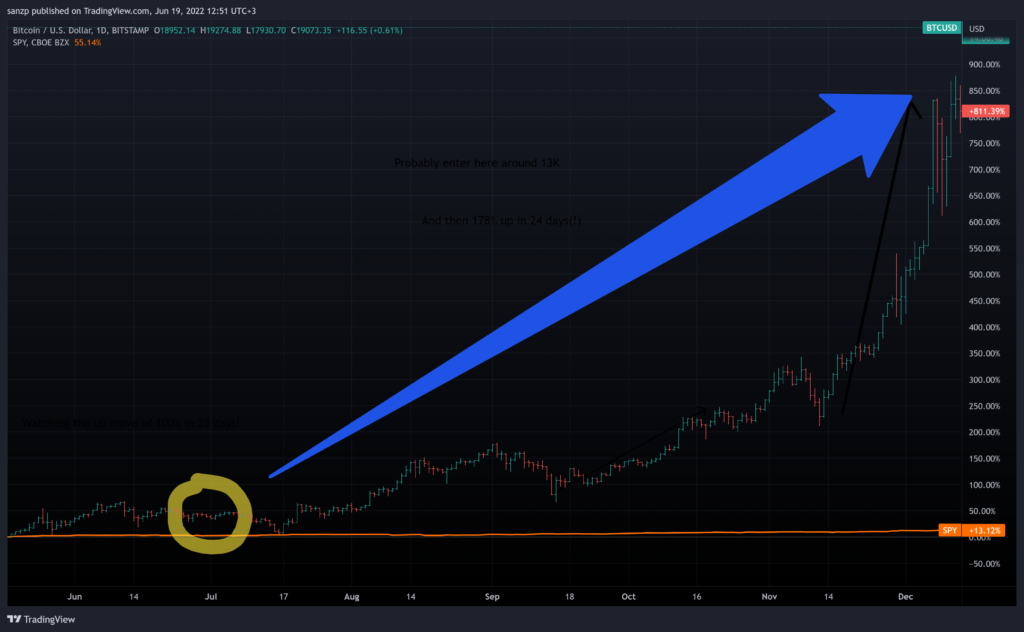Click the sanzp published on TradingView.com header
This screenshot has width=1024, height=632.
click(131, 10)
